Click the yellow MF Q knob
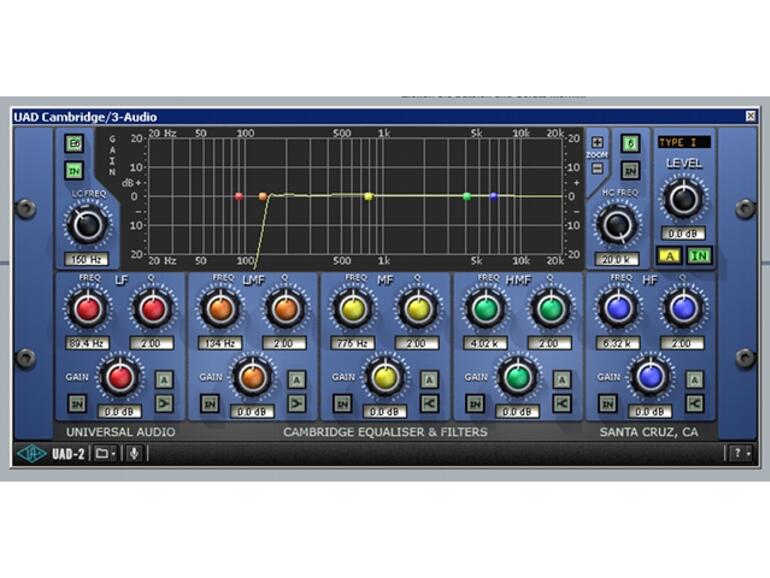 tap(418, 309)
